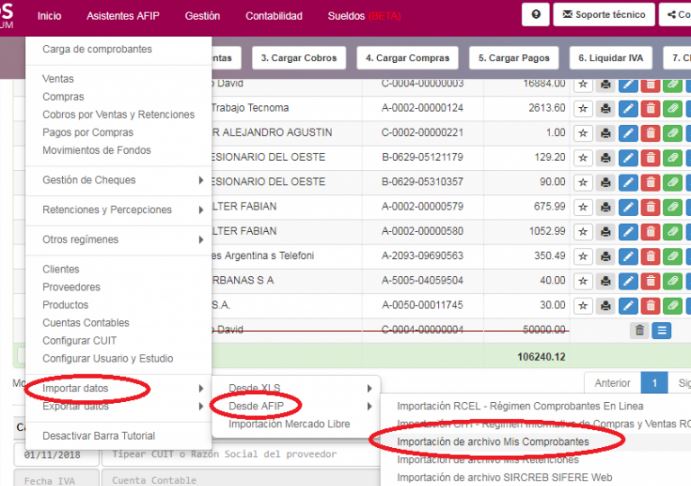
Task: Expand Retenciones y Percepciones submenu
Action: [121, 210]
